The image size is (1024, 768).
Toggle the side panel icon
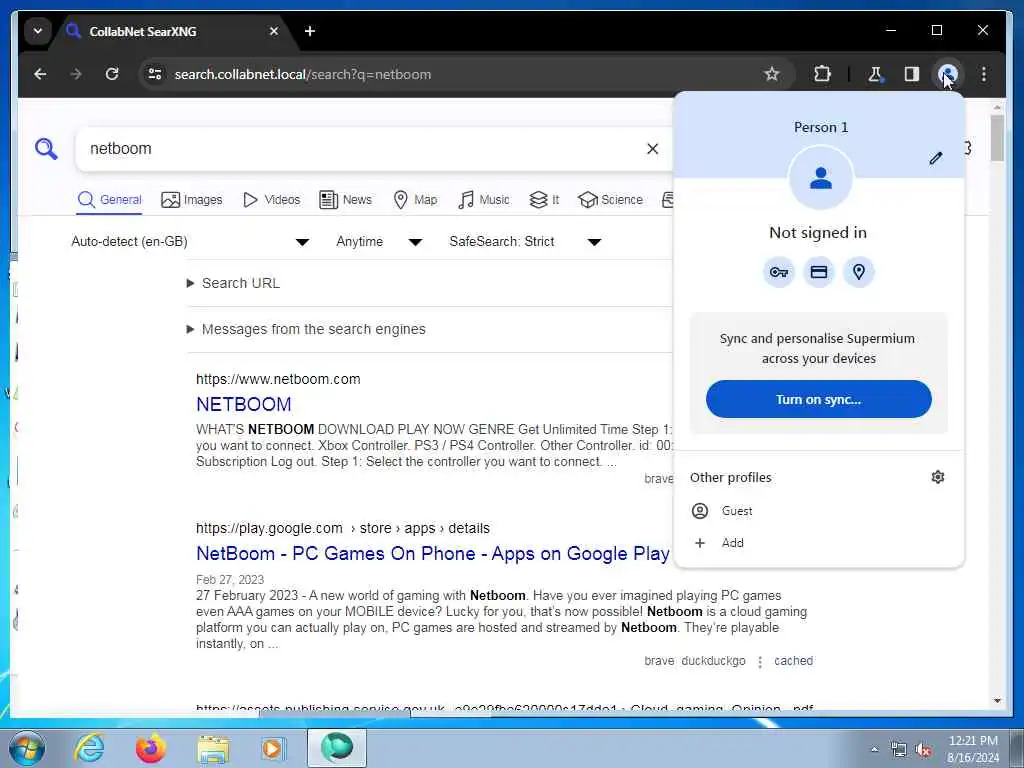pos(912,74)
